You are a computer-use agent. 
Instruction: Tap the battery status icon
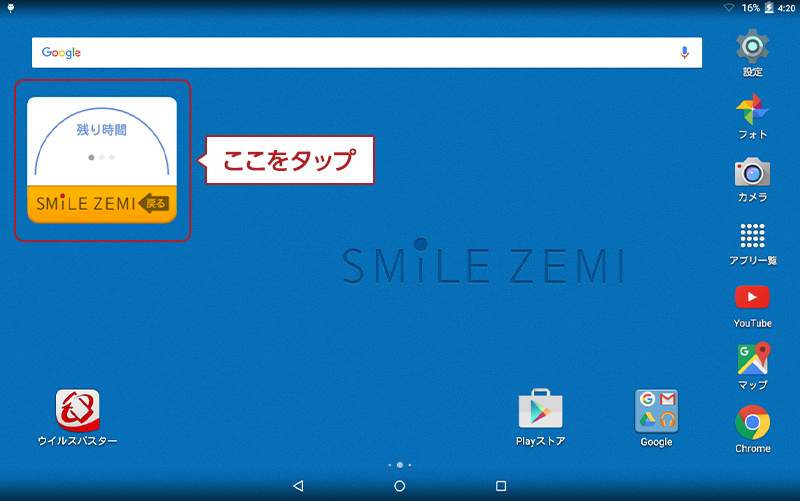769,8
